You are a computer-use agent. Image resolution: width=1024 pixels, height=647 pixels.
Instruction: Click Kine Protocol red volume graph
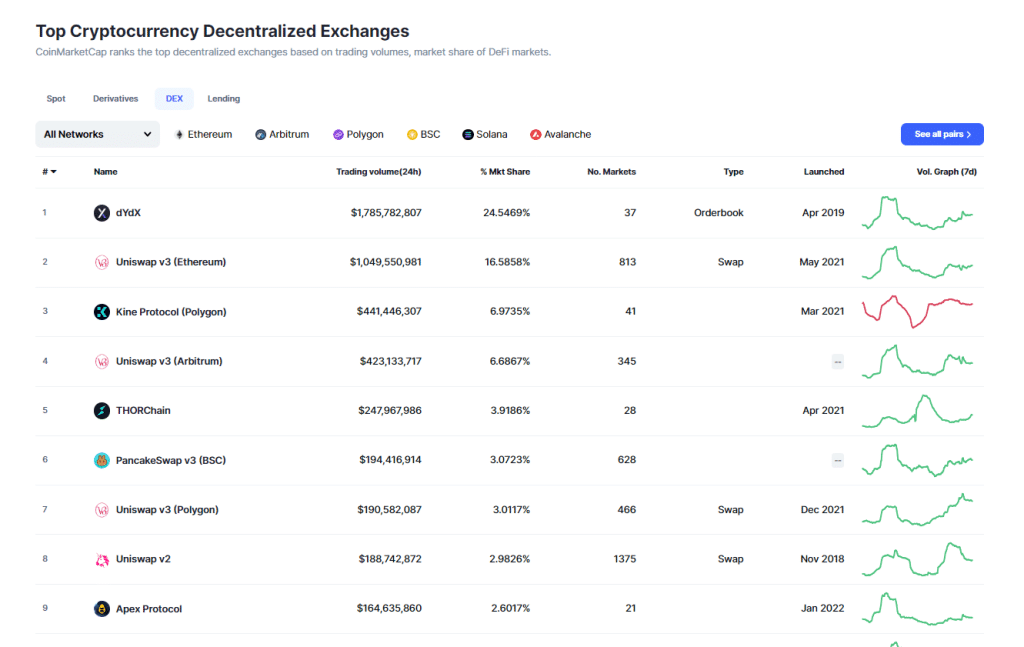pyautogui.click(x=918, y=311)
